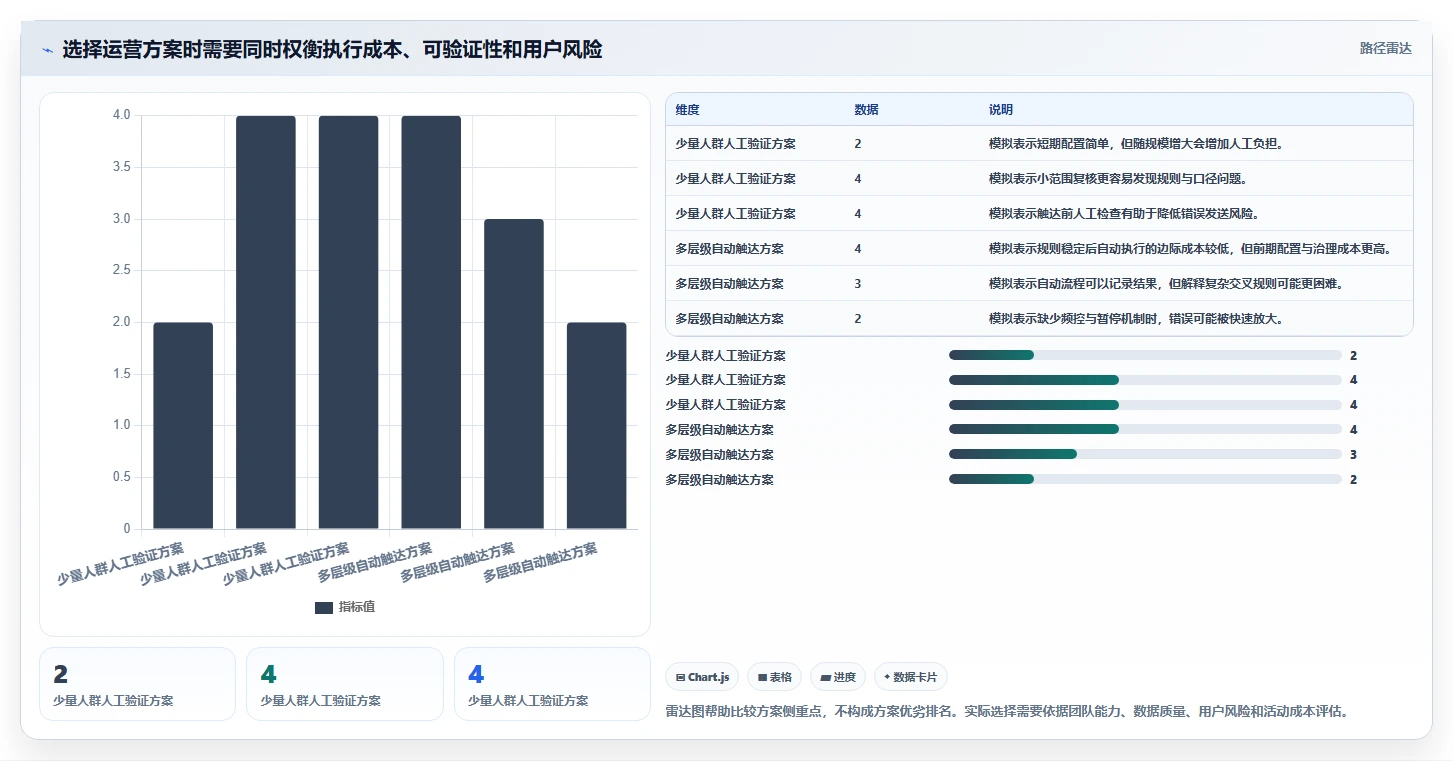
Task: Click the 数据卡片 chip
Action: click(910, 677)
